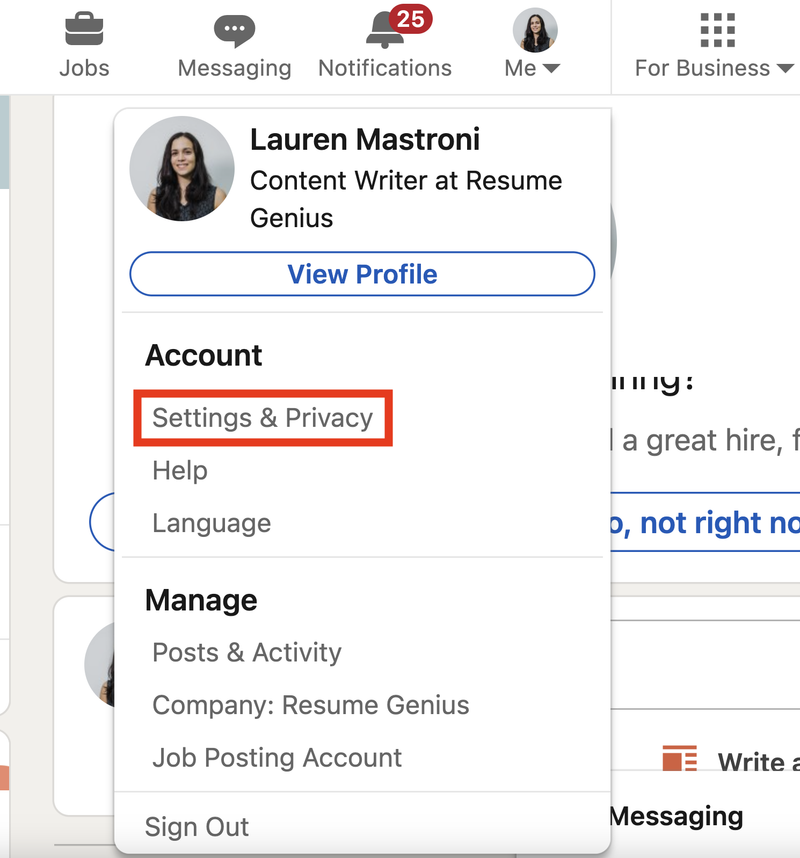
Task: Expand the For Business dropdown arrow
Action: pos(785,68)
